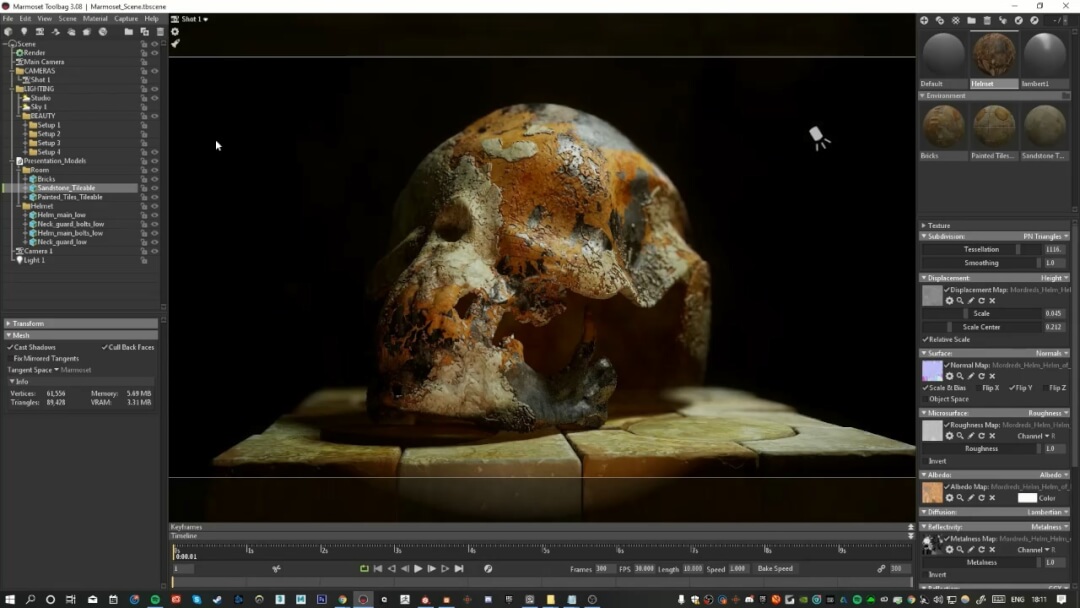Create a new material with the plus icon
This screenshot has width=1080, height=608.
924,21
